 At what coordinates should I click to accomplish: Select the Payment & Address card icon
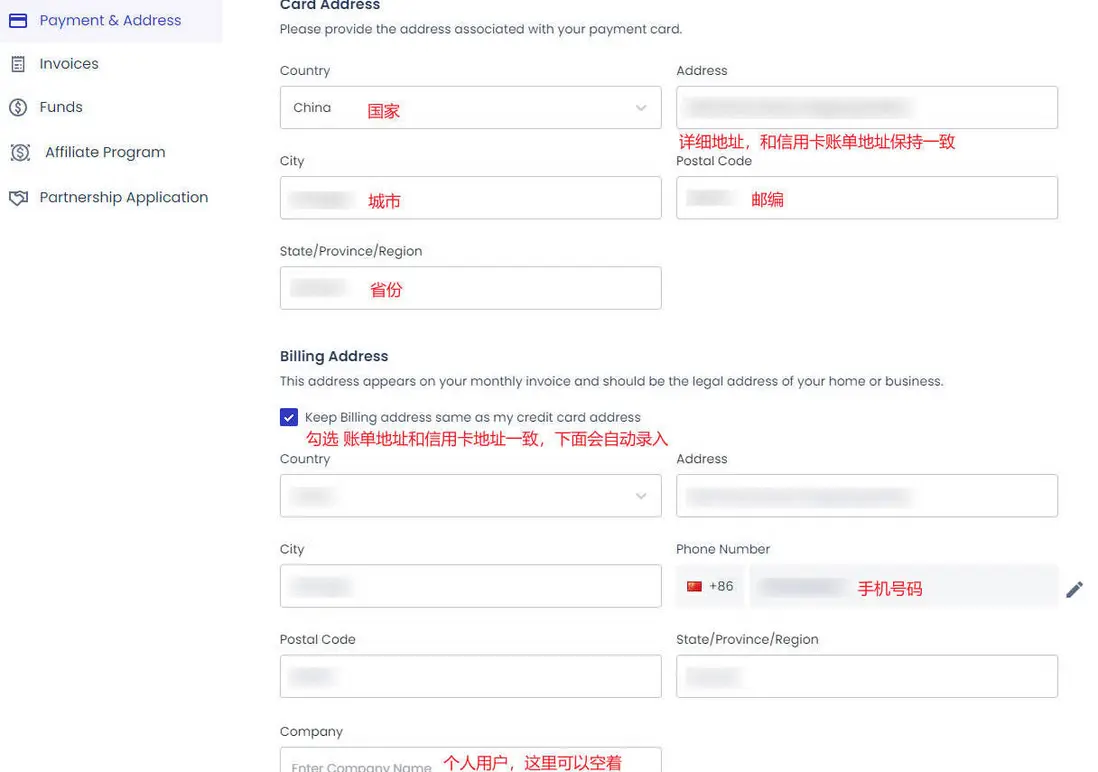pos(17,19)
